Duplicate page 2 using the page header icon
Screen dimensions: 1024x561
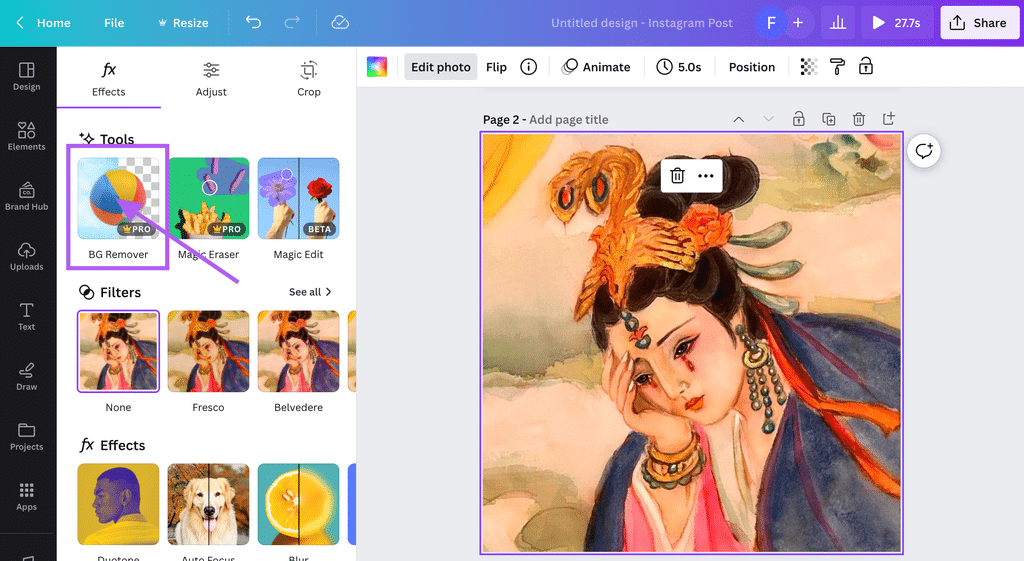829,119
